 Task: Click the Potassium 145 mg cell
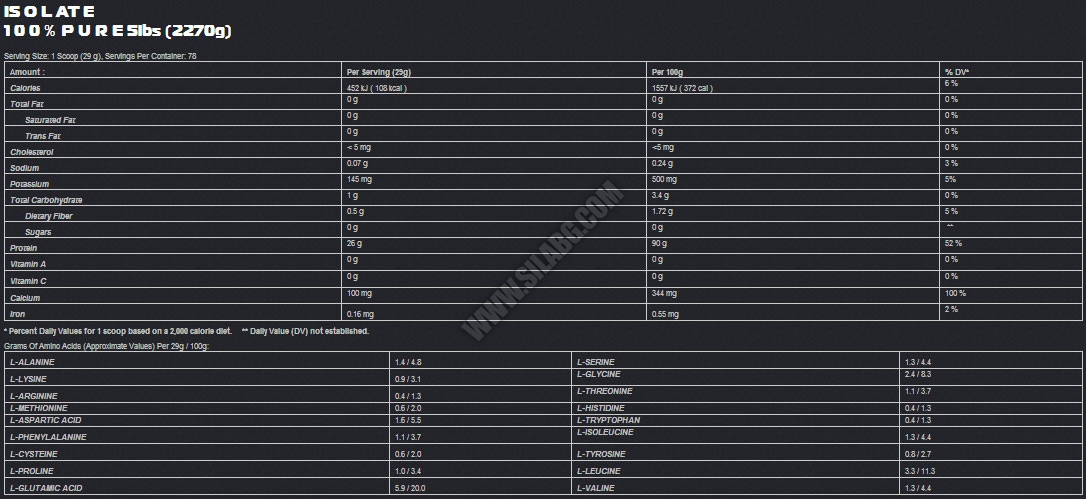pos(358,179)
